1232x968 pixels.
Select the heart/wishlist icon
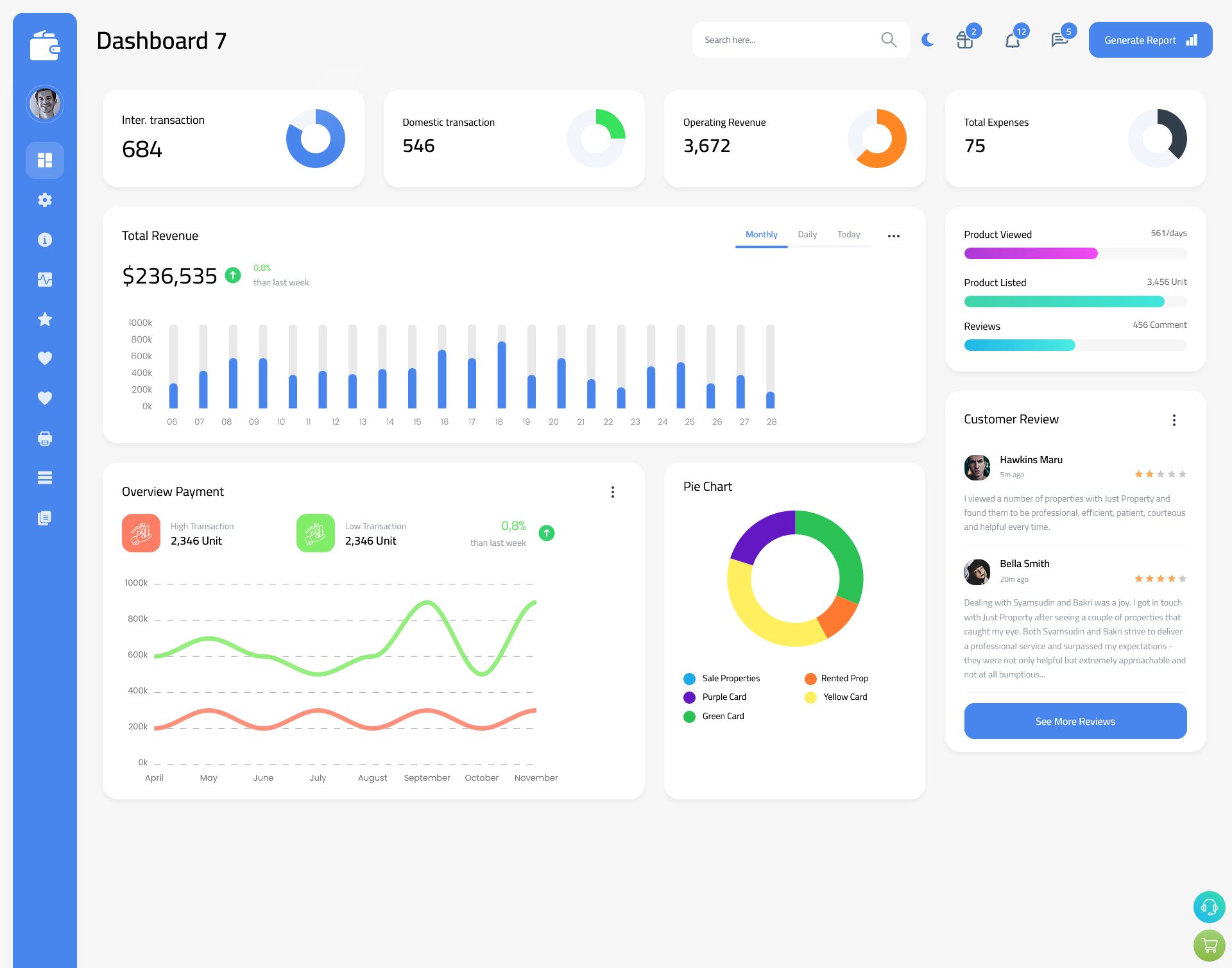pos(45,359)
